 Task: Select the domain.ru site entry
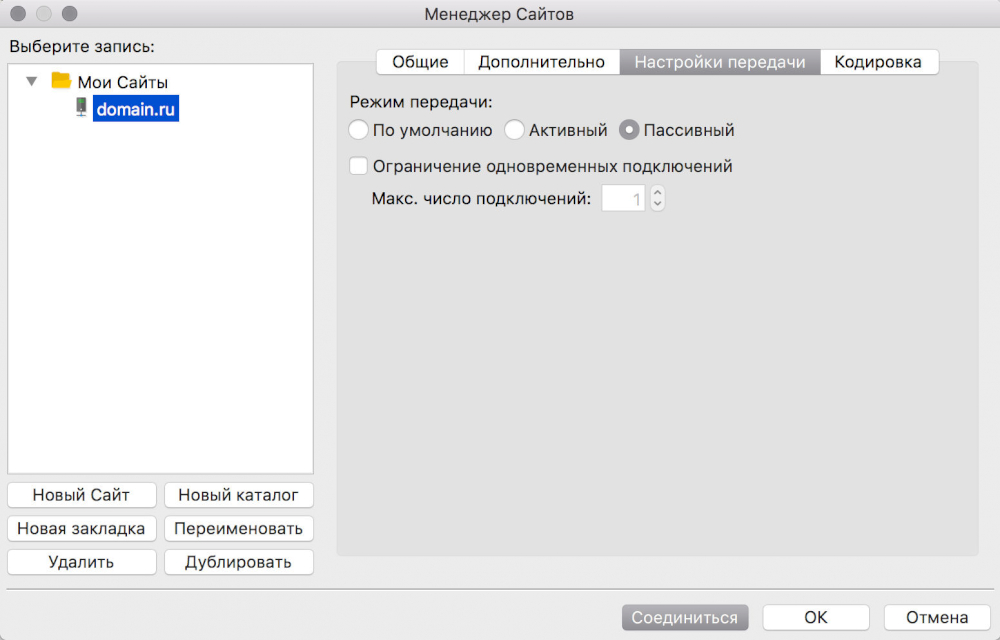136,109
